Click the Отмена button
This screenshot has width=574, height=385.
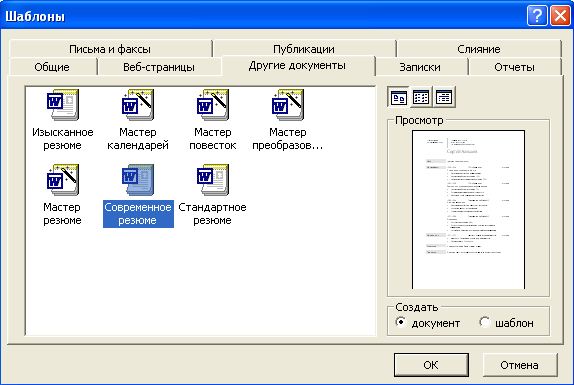(x=520, y=365)
